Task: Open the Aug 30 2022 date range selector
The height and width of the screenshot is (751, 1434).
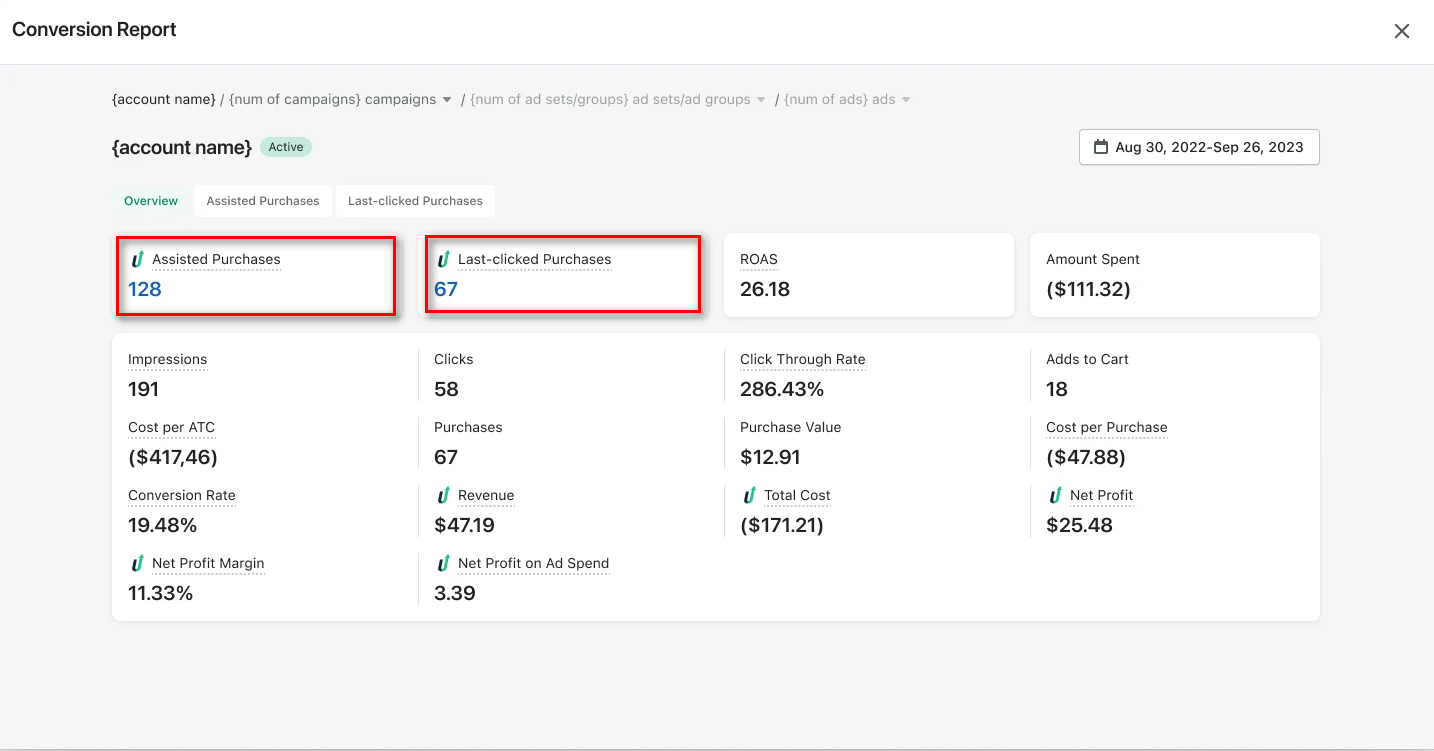Action: (x=1199, y=147)
